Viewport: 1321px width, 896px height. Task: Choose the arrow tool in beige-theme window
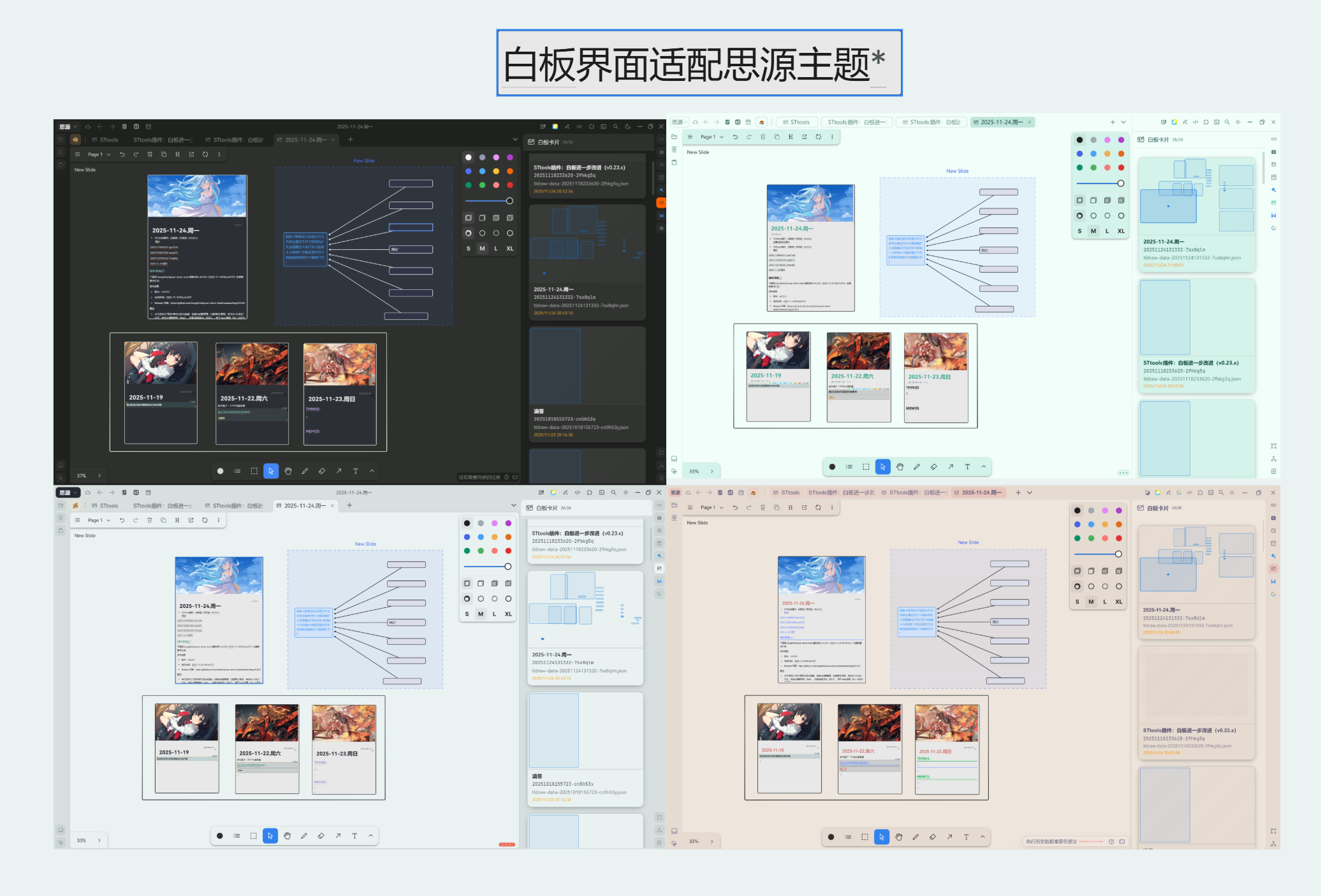tap(949, 837)
